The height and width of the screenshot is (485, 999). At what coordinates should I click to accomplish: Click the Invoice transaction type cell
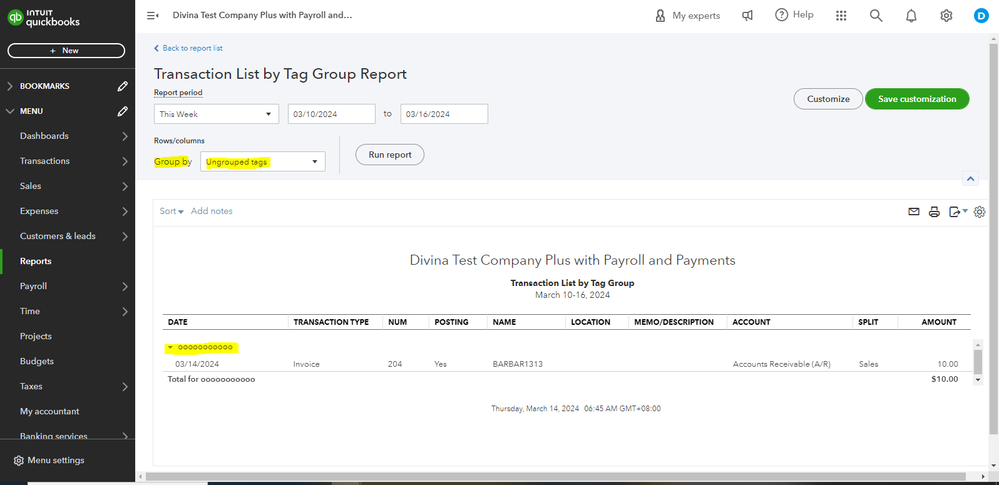point(306,365)
